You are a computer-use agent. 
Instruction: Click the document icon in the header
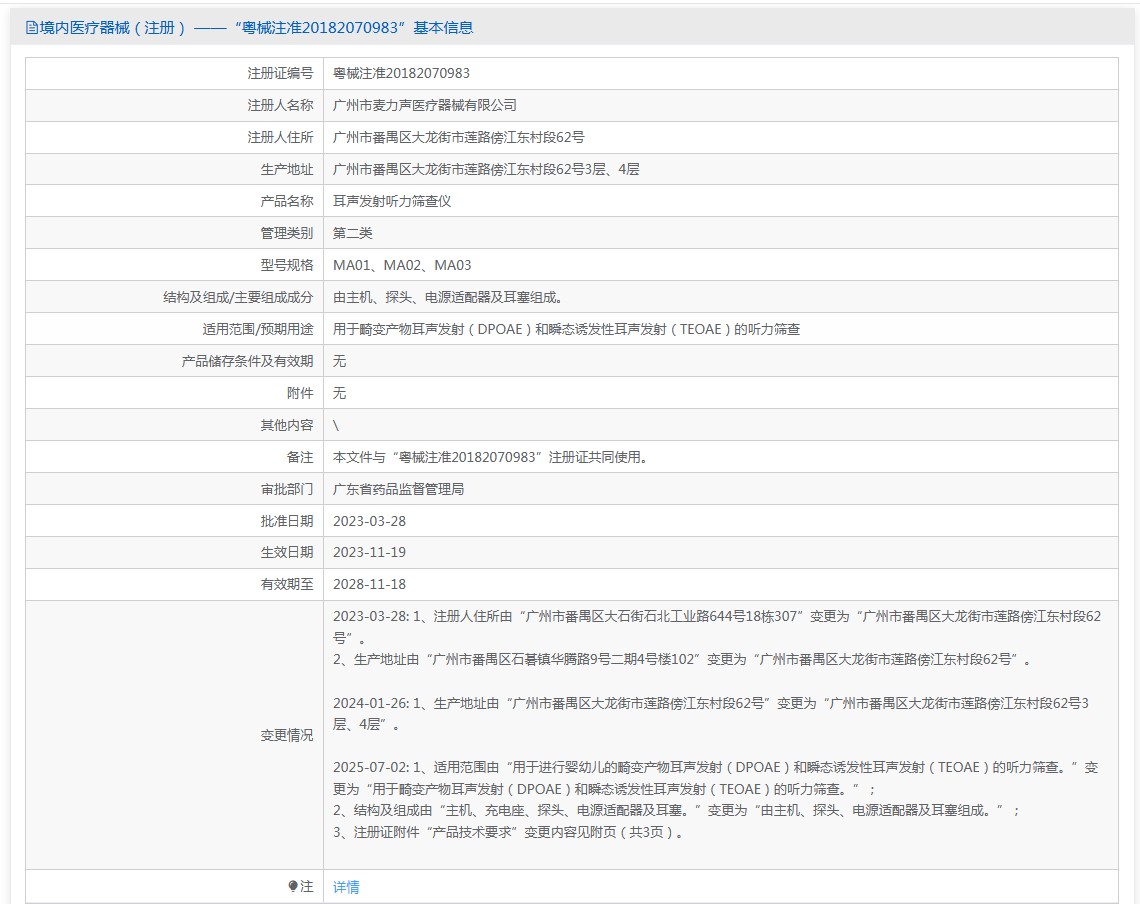(x=31, y=28)
